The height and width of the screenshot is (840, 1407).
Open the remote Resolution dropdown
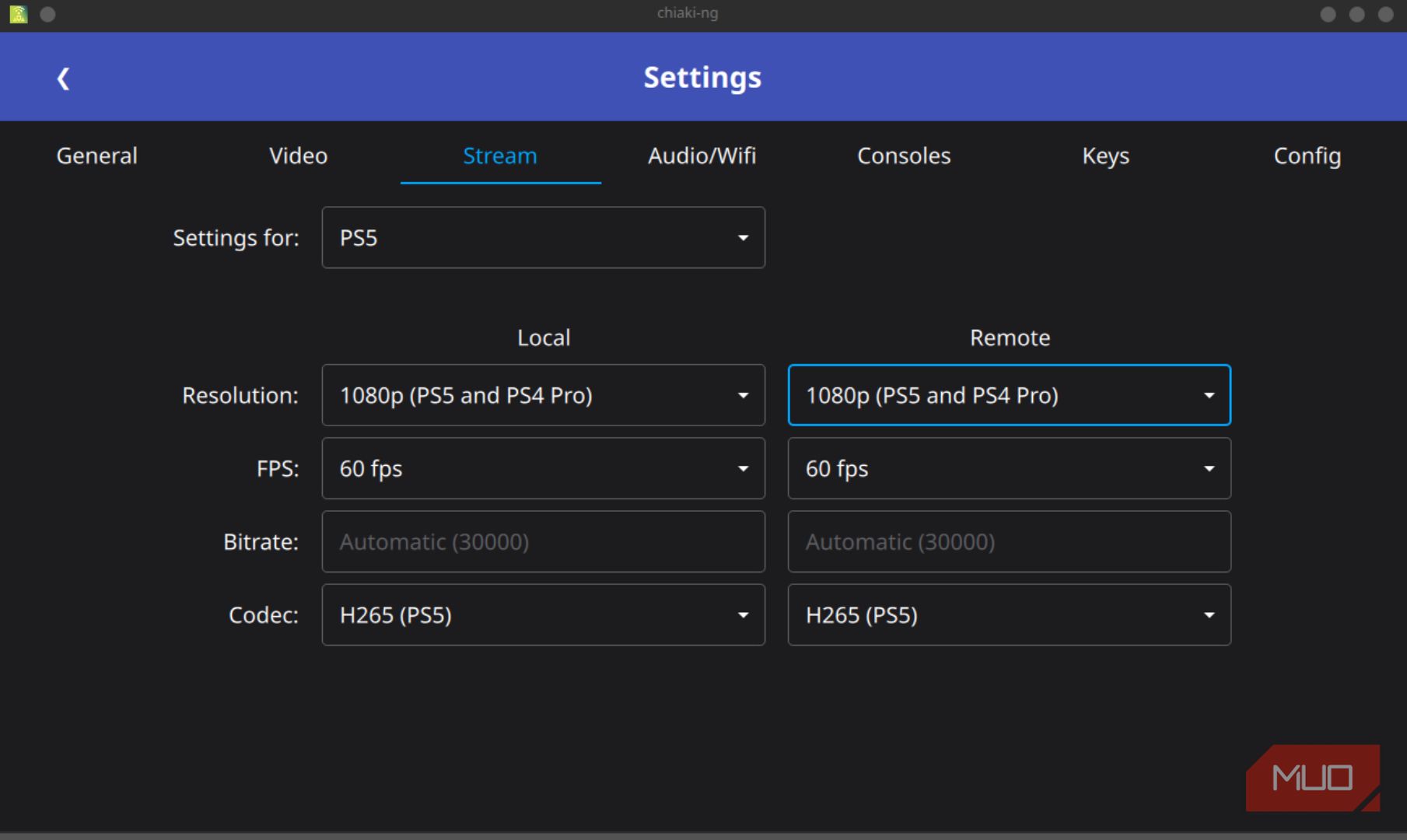tap(1009, 395)
